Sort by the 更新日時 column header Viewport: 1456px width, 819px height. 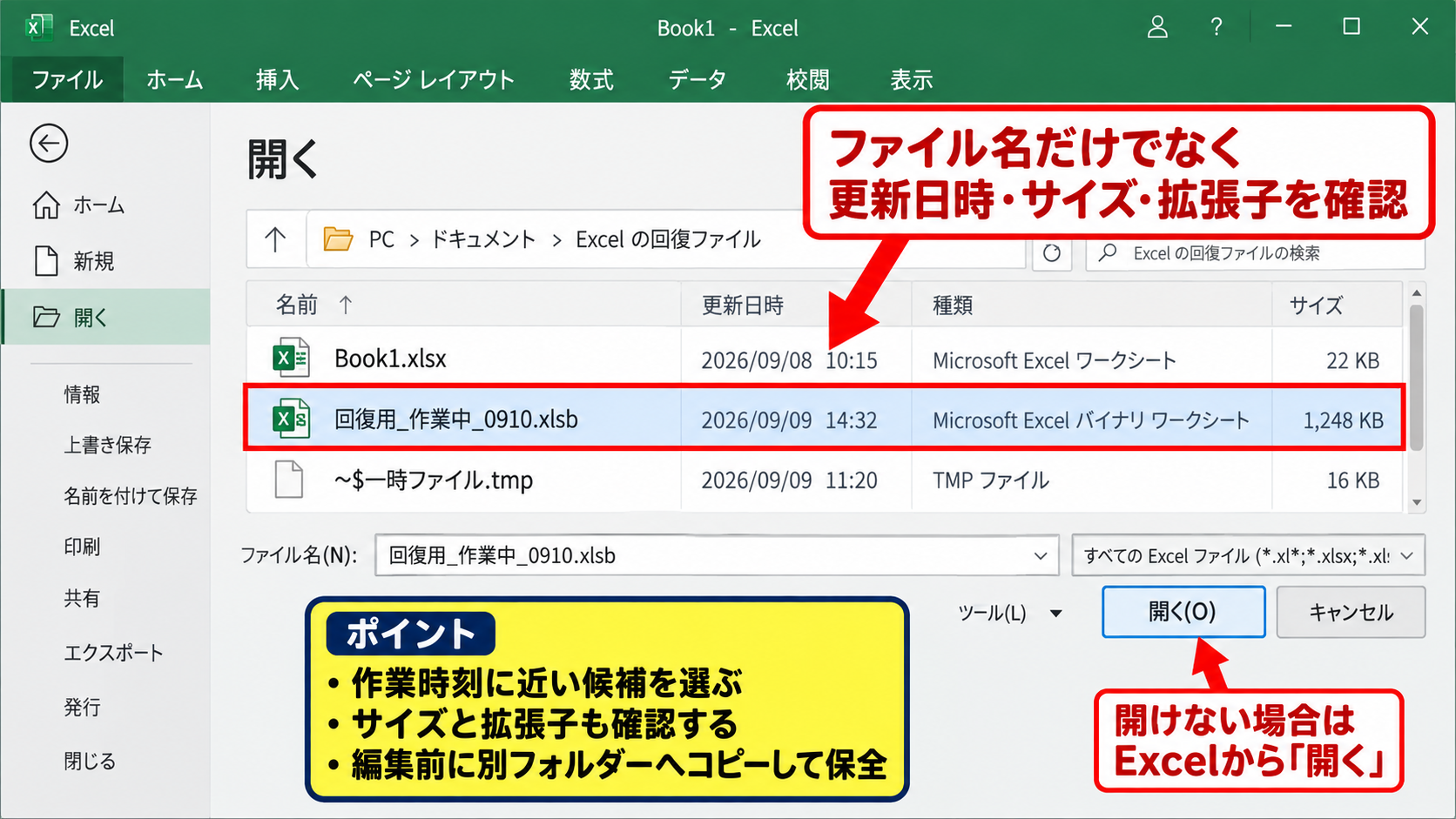click(743, 305)
